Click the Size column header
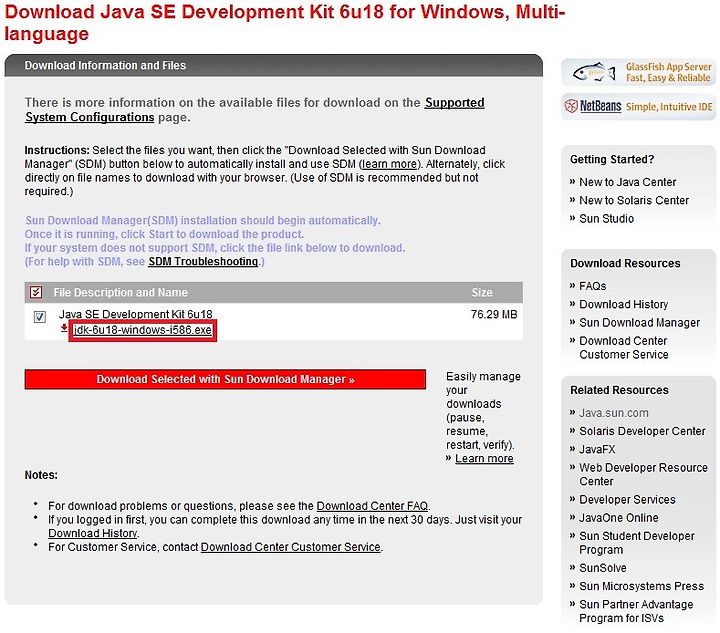 coord(482,292)
